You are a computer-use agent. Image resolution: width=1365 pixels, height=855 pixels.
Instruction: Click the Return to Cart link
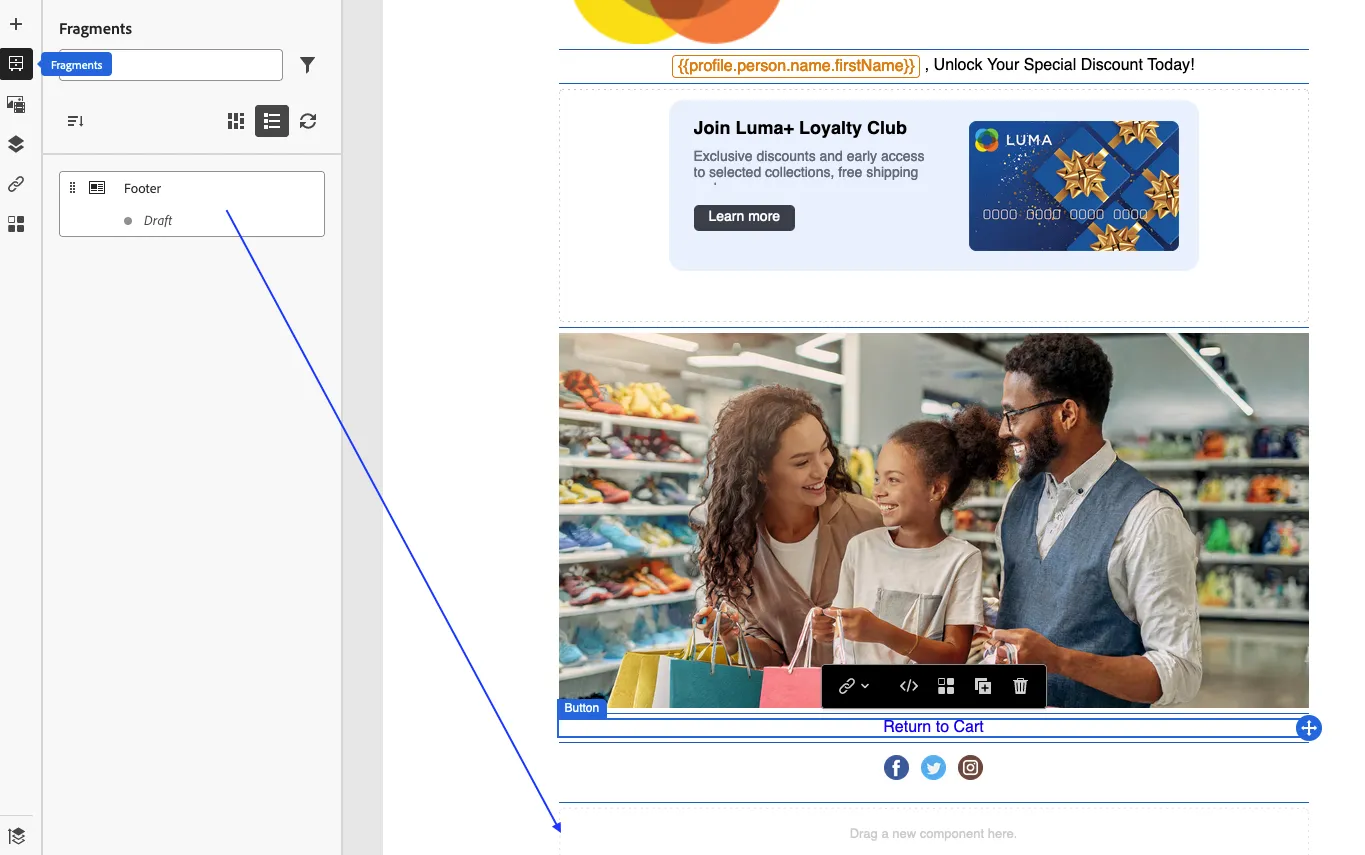click(x=933, y=727)
